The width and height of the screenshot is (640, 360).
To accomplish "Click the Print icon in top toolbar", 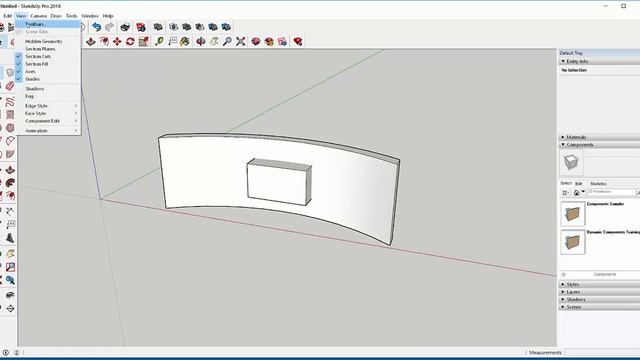I will pos(125,27).
